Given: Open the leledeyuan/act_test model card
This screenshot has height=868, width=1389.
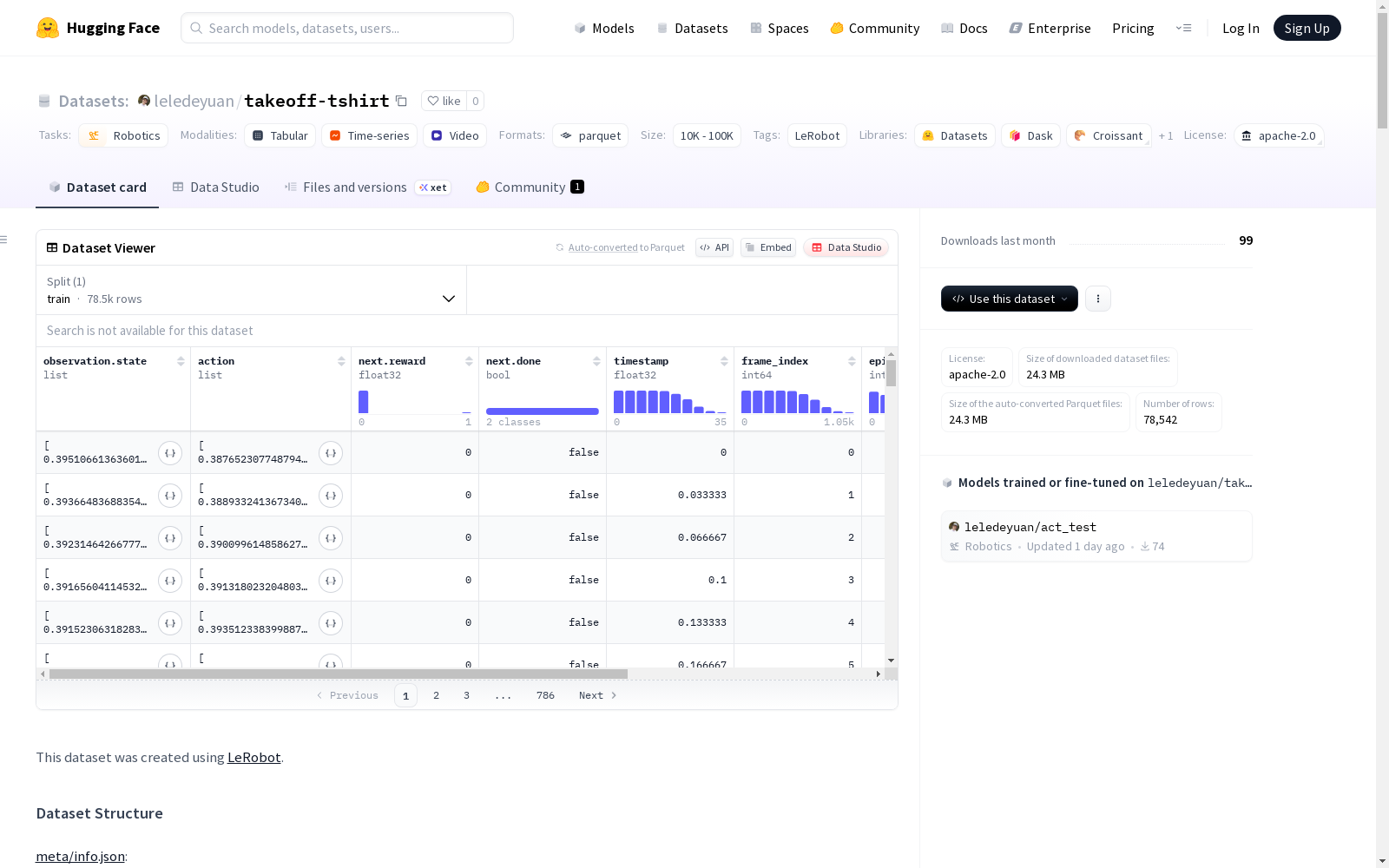Looking at the screenshot, I should 1096,536.
